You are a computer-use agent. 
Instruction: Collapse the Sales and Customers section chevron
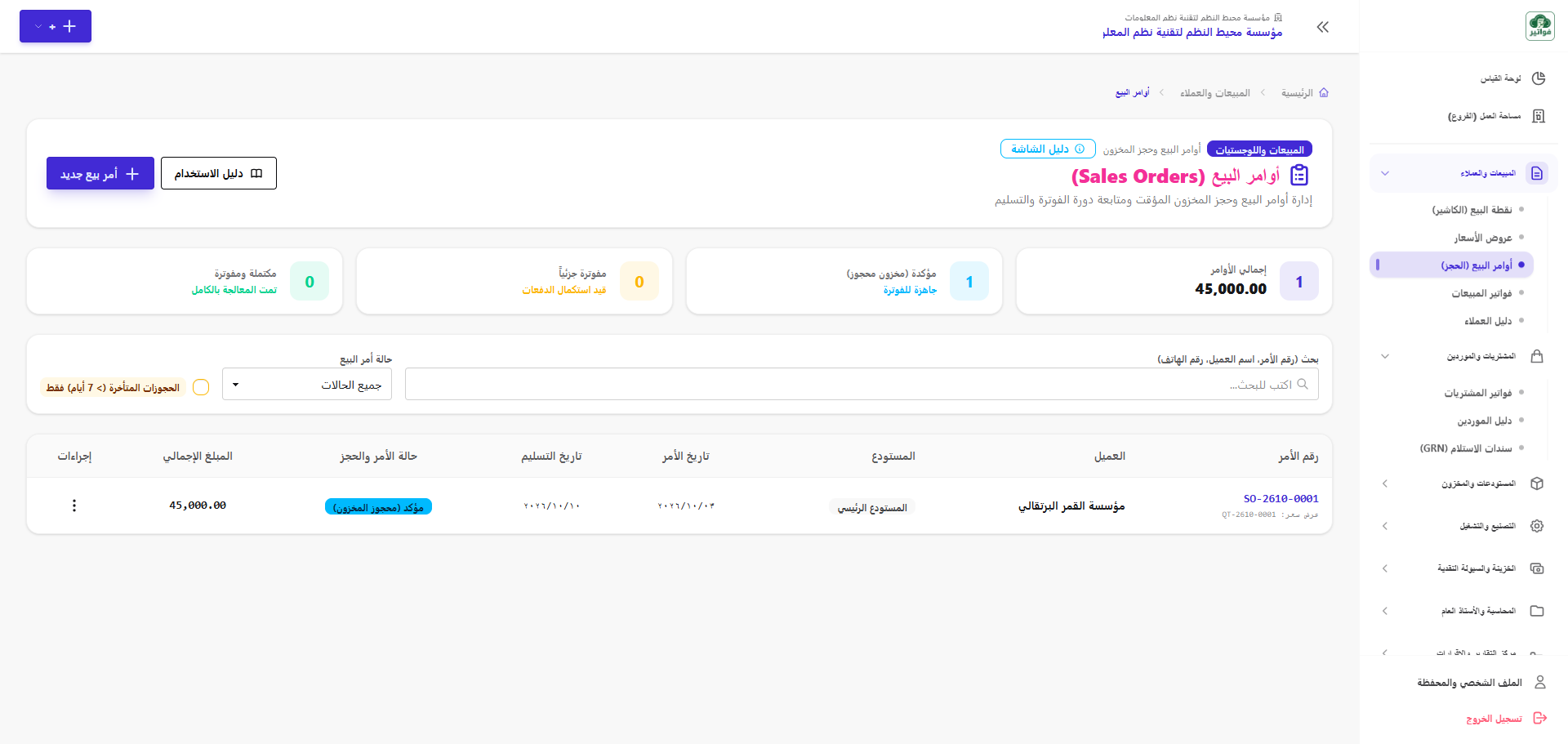point(1385,173)
